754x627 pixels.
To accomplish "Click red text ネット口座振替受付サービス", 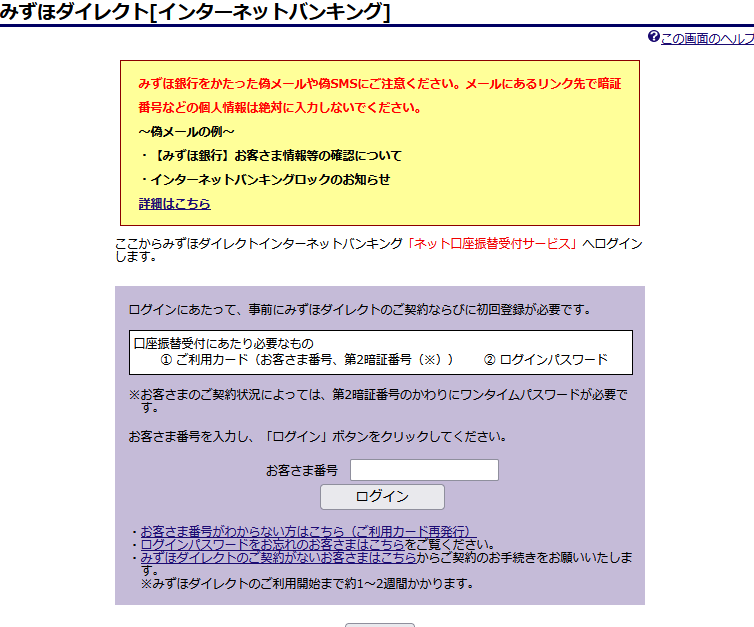I will [491, 244].
